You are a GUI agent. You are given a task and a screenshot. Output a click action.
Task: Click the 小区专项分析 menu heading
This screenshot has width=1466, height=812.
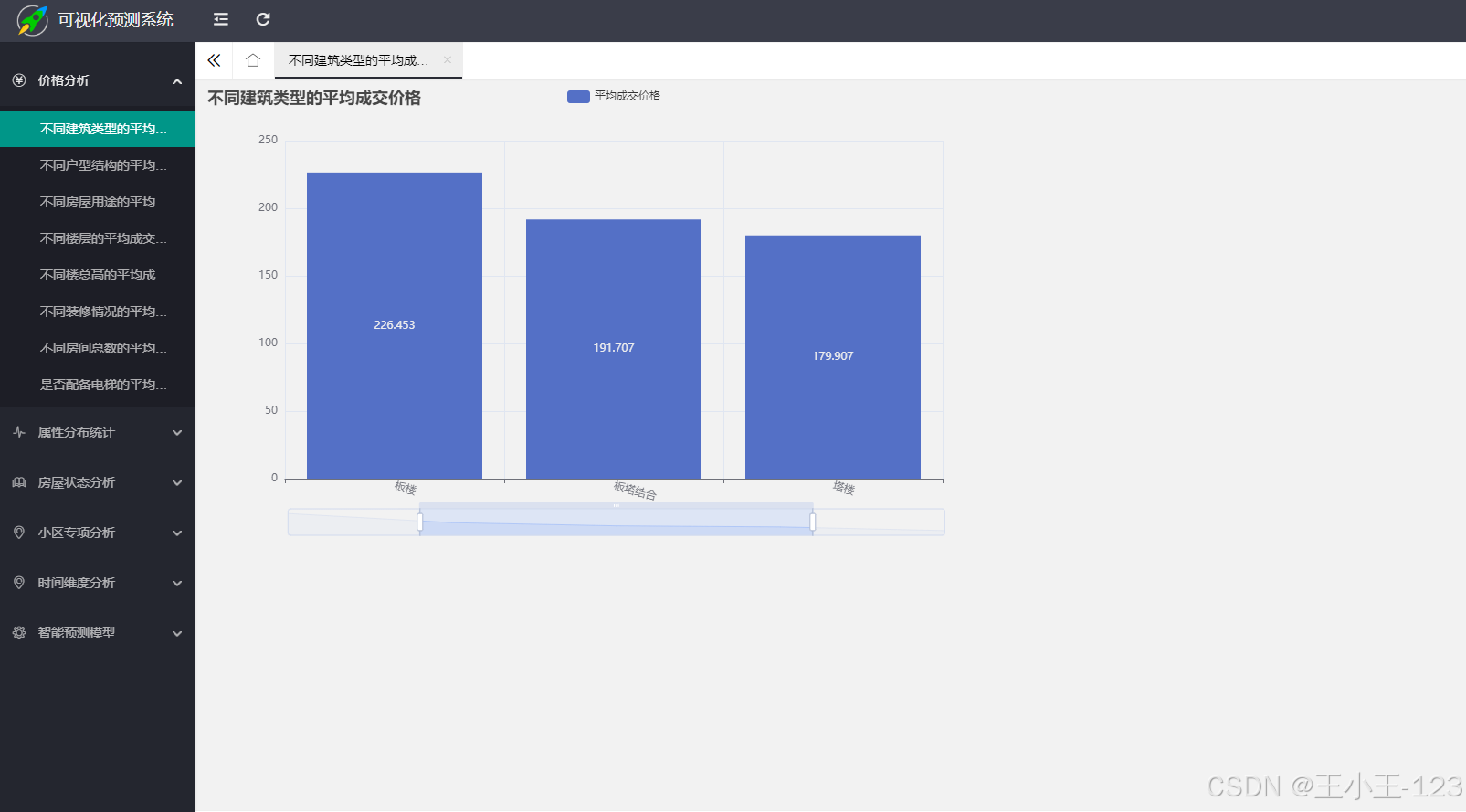pyautogui.click(x=98, y=533)
